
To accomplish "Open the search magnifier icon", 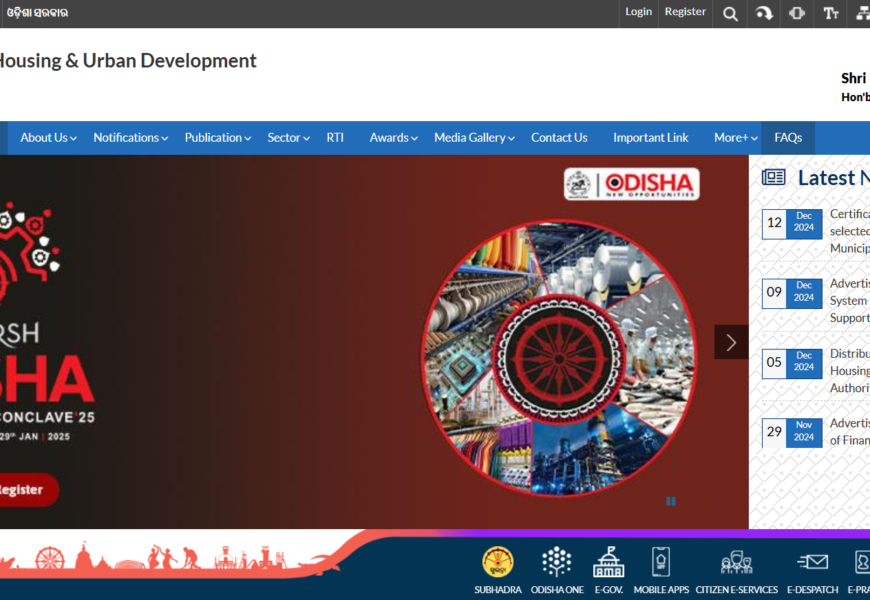I will click(x=731, y=13).
